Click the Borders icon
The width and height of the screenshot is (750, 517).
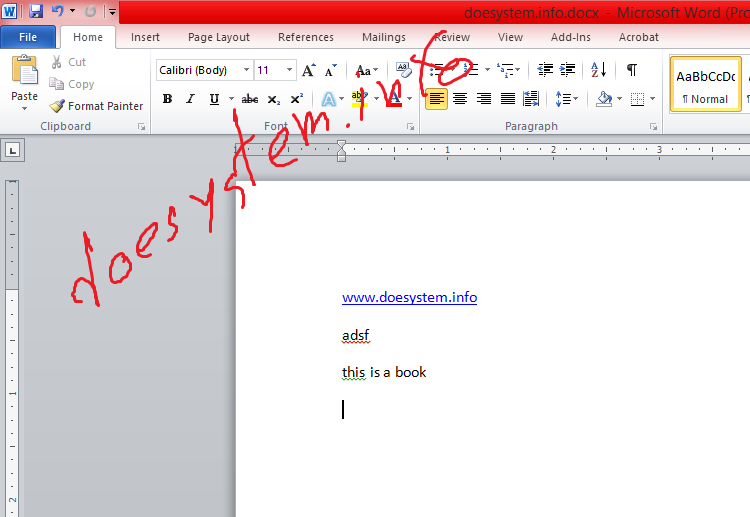point(637,99)
